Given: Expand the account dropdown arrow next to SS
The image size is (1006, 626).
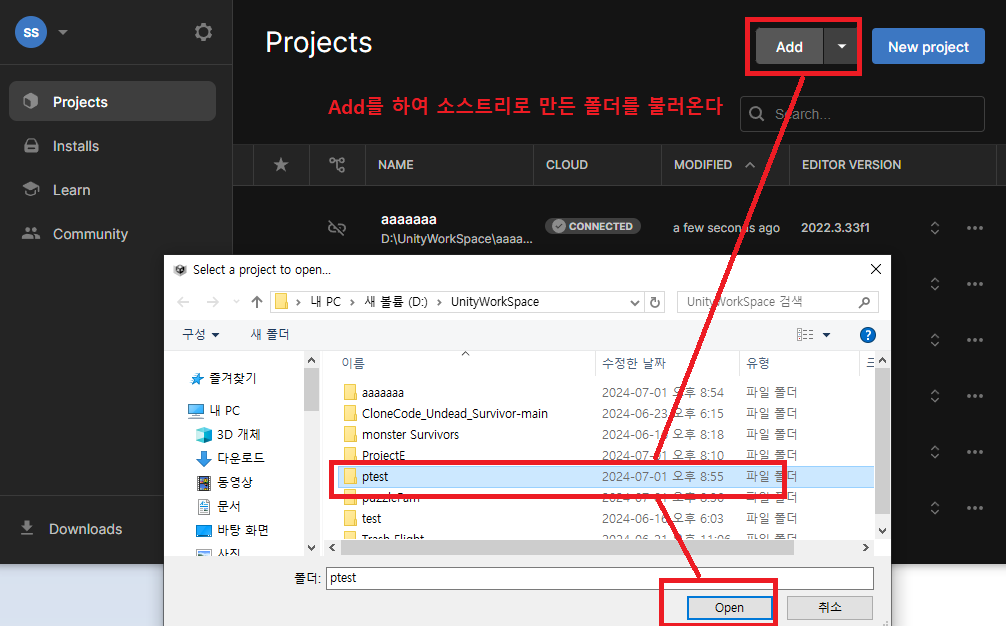Looking at the screenshot, I should point(63,32).
